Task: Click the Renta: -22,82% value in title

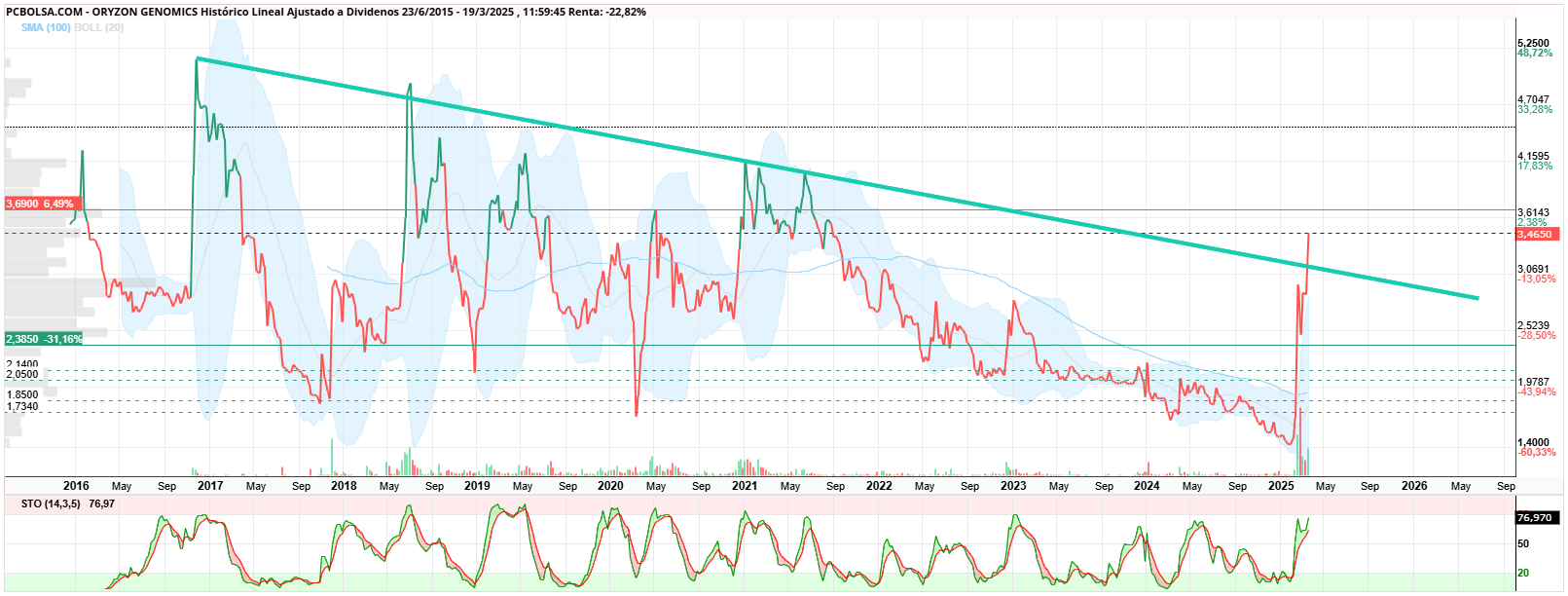Action: pos(607,12)
